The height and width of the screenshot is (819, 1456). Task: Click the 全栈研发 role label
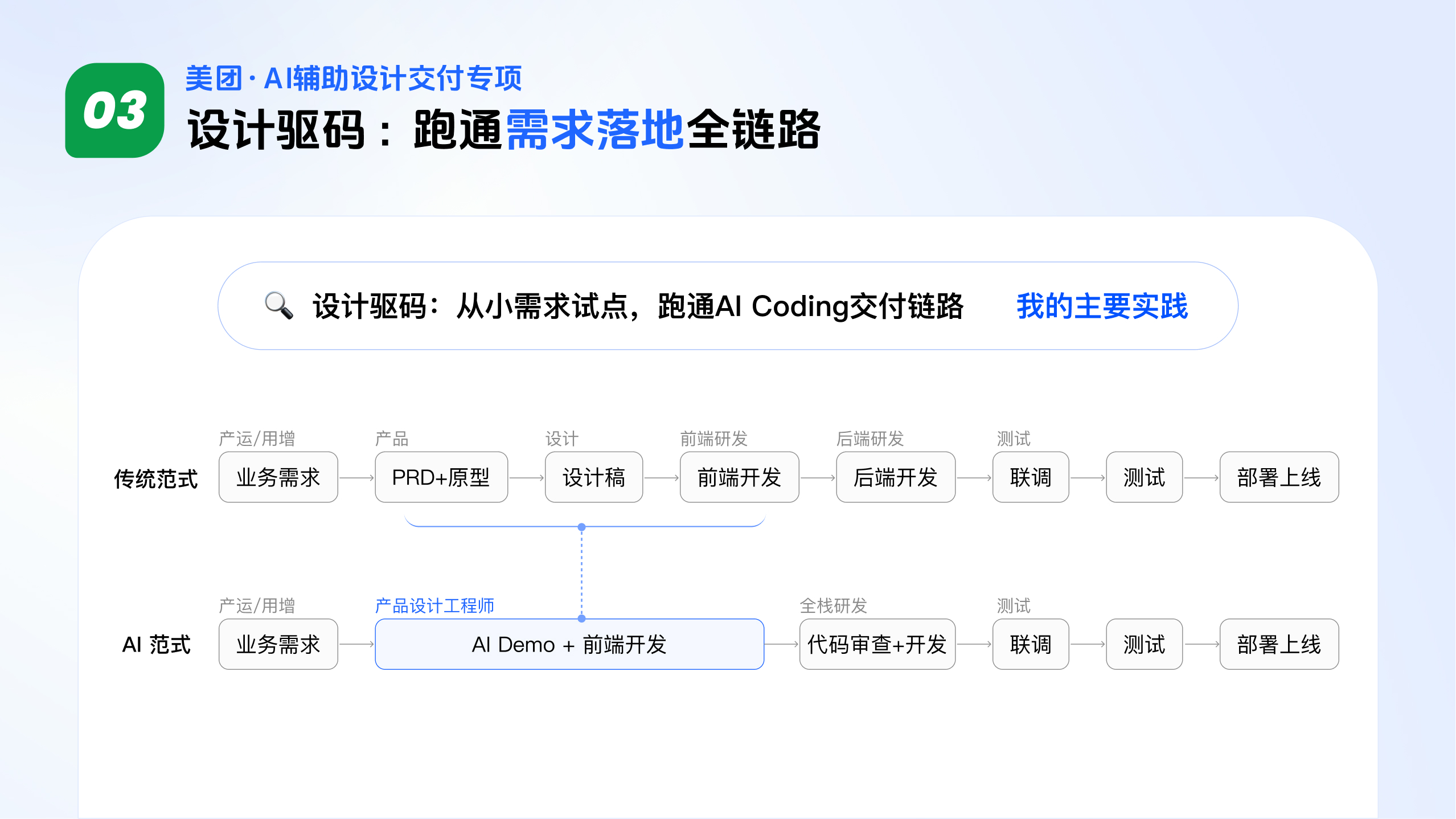tap(834, 605)
